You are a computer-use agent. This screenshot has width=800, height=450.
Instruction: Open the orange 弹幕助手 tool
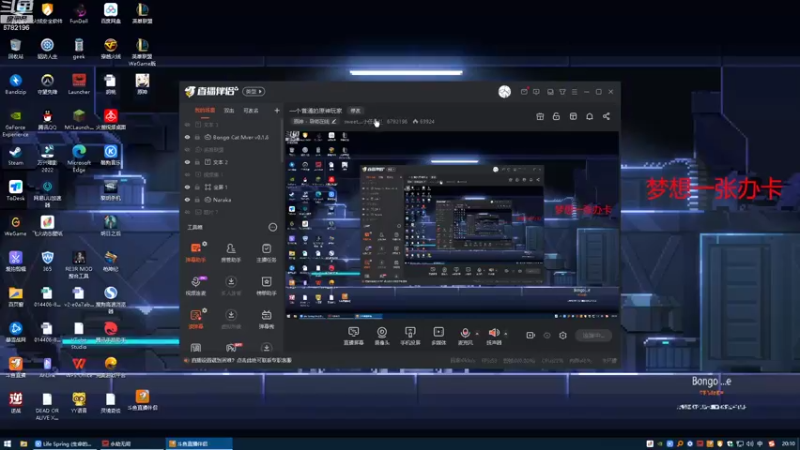[x=195, y=252]
